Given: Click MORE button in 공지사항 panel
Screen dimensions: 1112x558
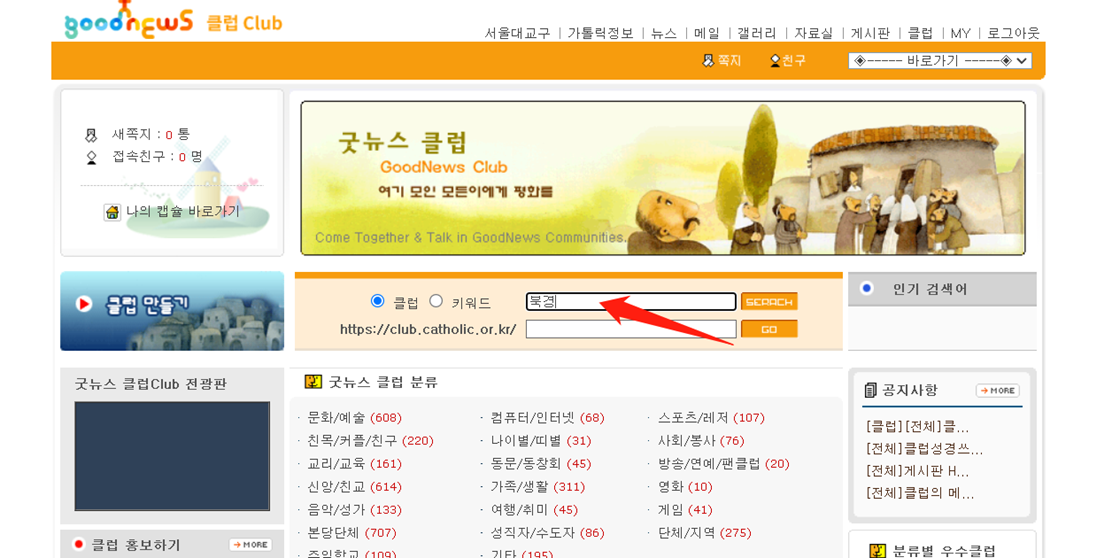Looking at the screenshot, I should [x=998, y=391].
